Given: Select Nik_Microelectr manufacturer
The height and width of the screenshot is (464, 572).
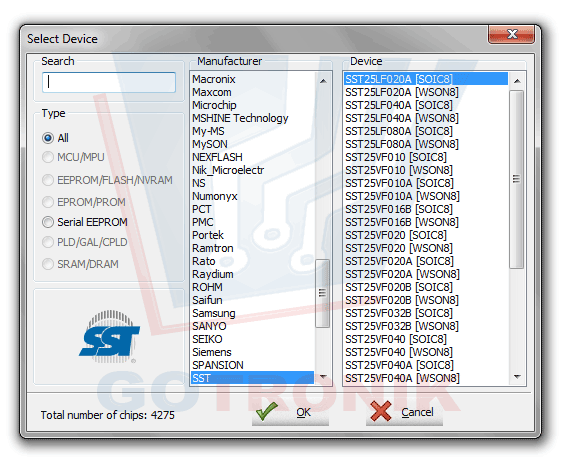Looking at the screenshot, I should pyautogui.click(x=252, y=170).
